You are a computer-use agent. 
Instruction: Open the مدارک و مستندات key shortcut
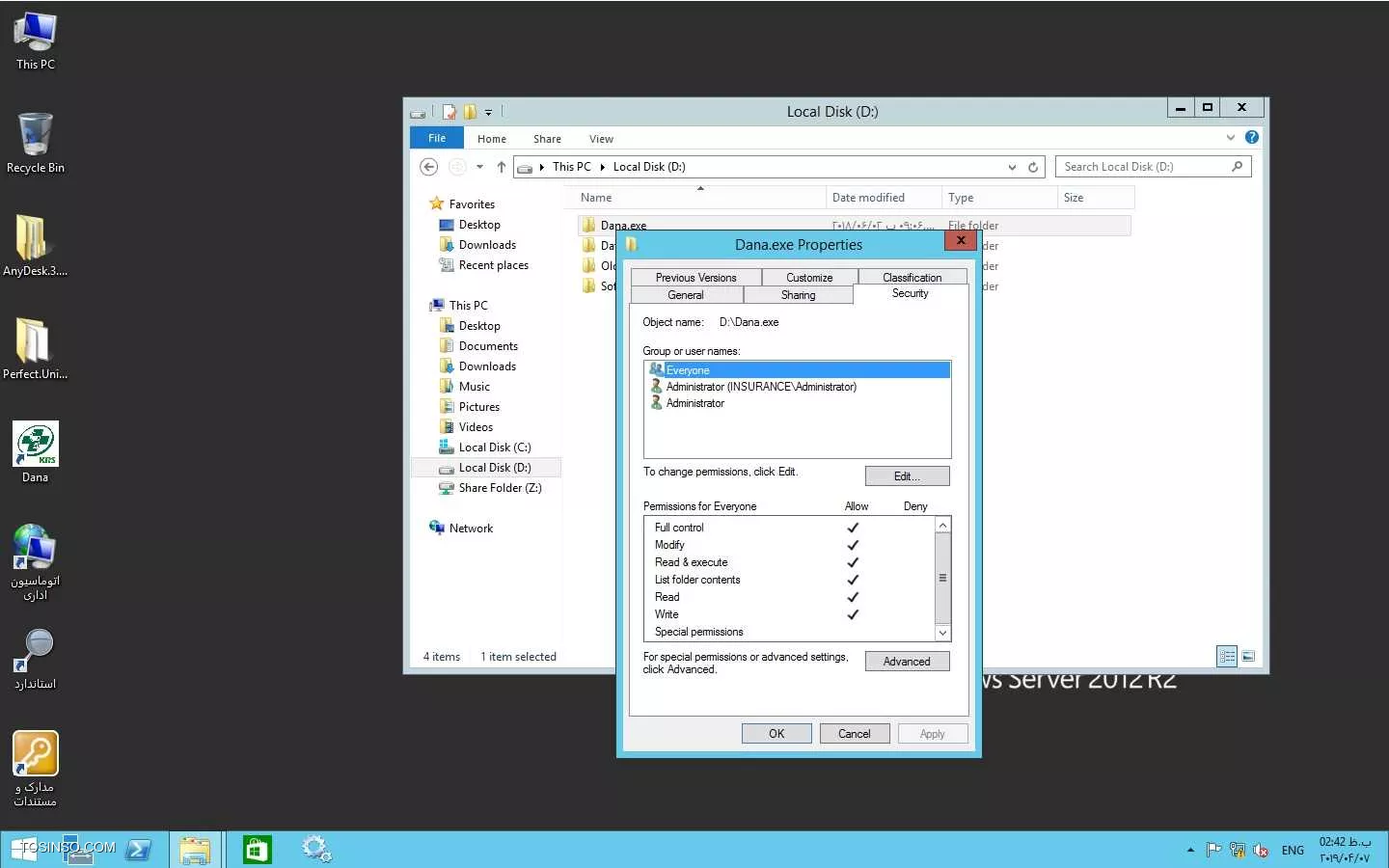[36, 768]
